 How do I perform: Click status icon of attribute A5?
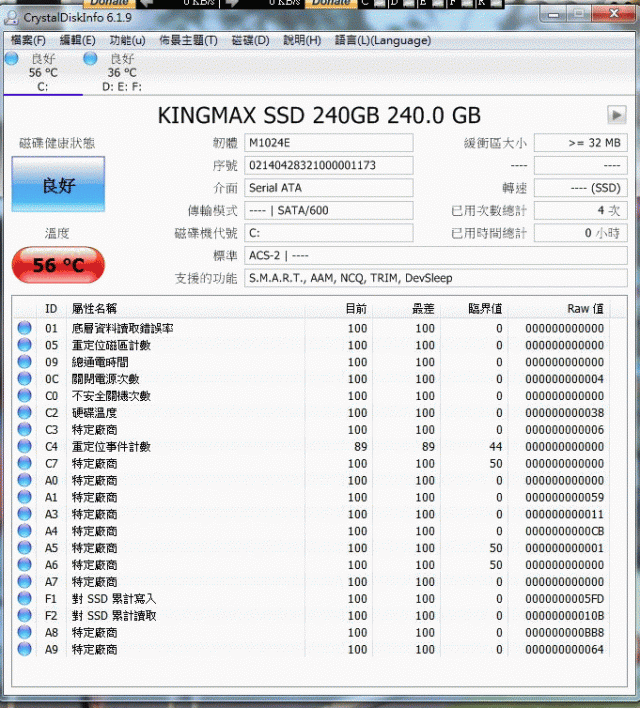click(24, 548)
